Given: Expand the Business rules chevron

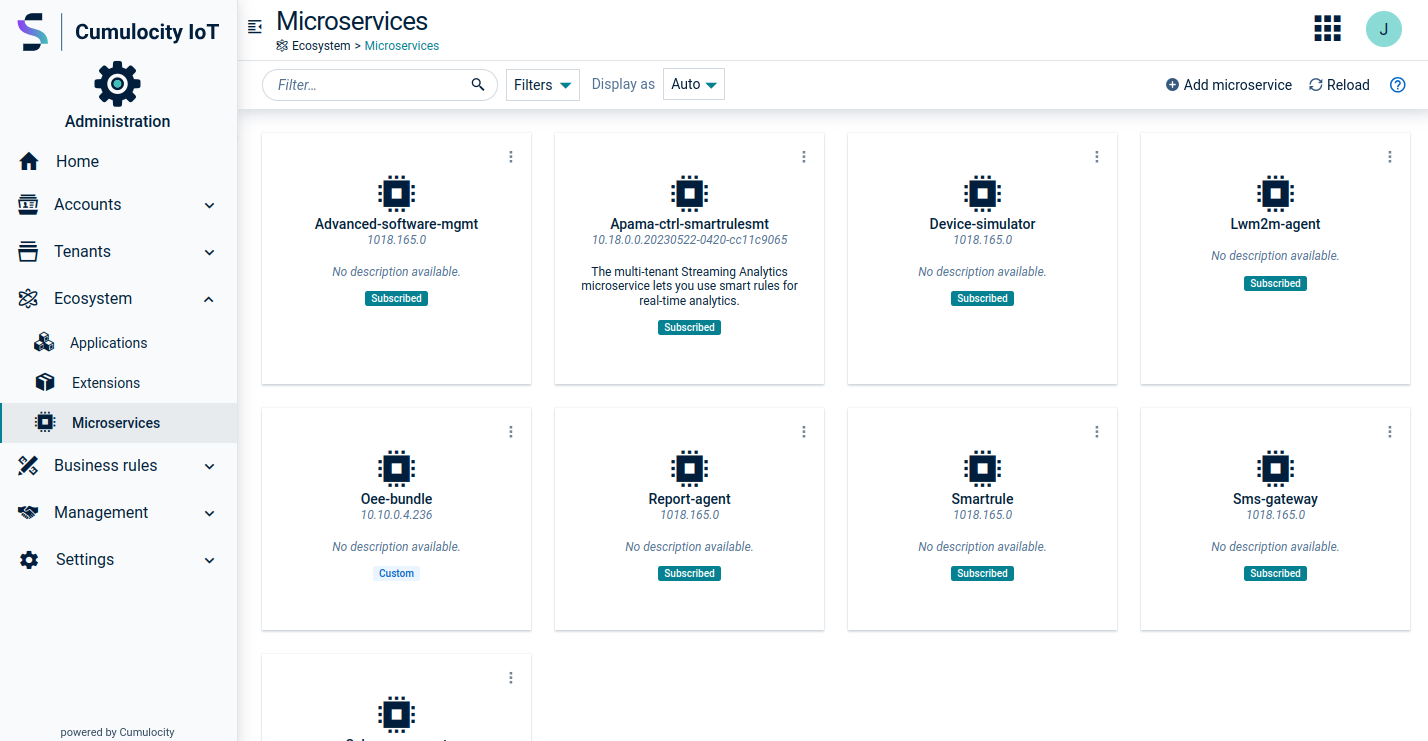Looking at the screenshot, I should (210, 466).
